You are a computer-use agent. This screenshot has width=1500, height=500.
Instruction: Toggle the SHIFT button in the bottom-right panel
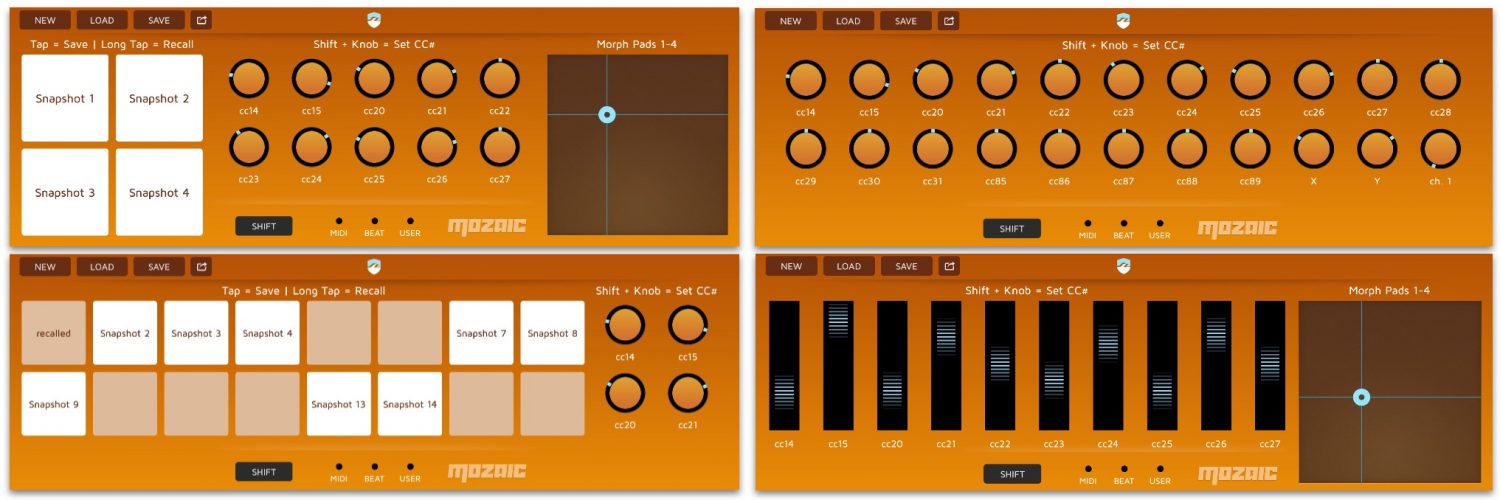click(1012, 474)
